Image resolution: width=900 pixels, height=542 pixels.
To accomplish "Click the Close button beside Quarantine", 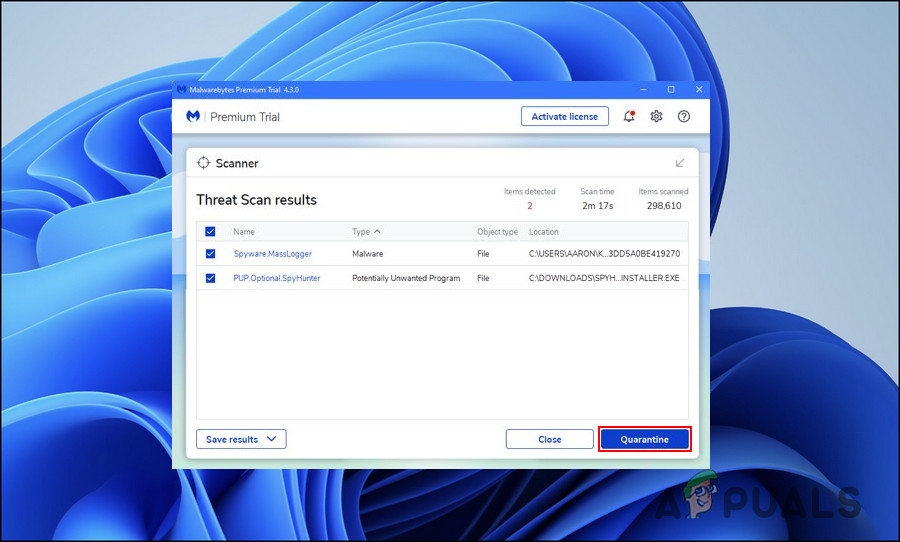I will (549, 439).
